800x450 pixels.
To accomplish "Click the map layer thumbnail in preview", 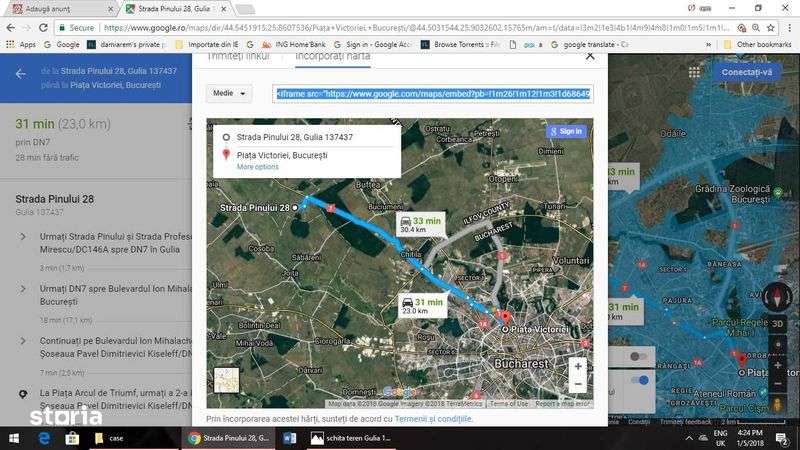I will 227,380.
